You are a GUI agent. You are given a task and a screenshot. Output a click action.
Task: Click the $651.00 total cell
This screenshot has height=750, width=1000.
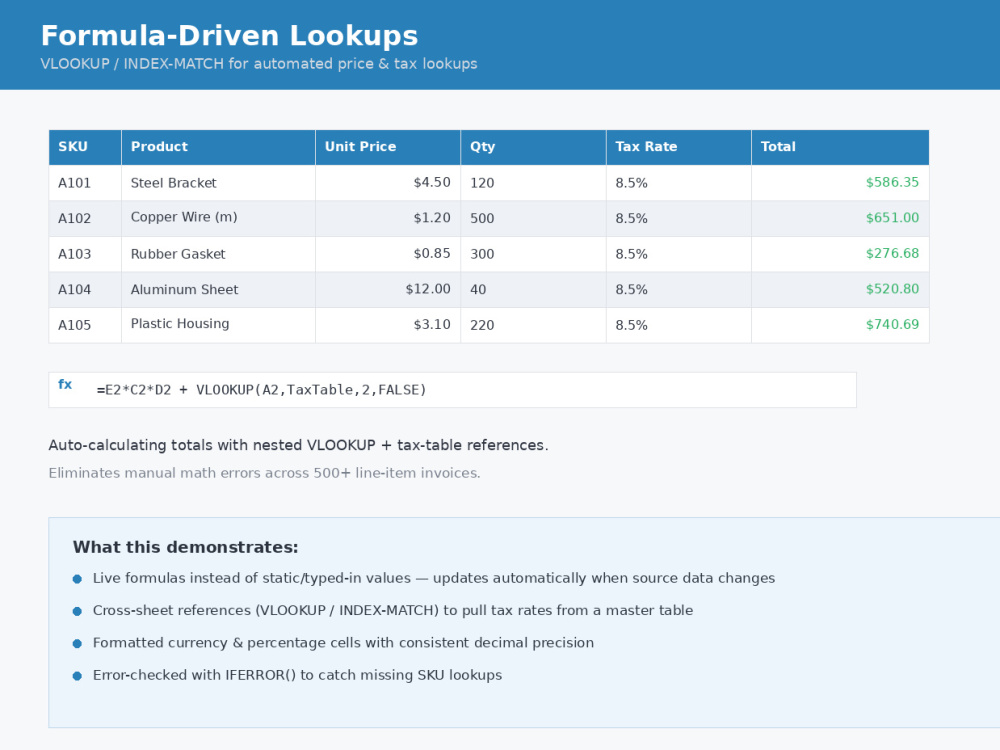point(841,219)
